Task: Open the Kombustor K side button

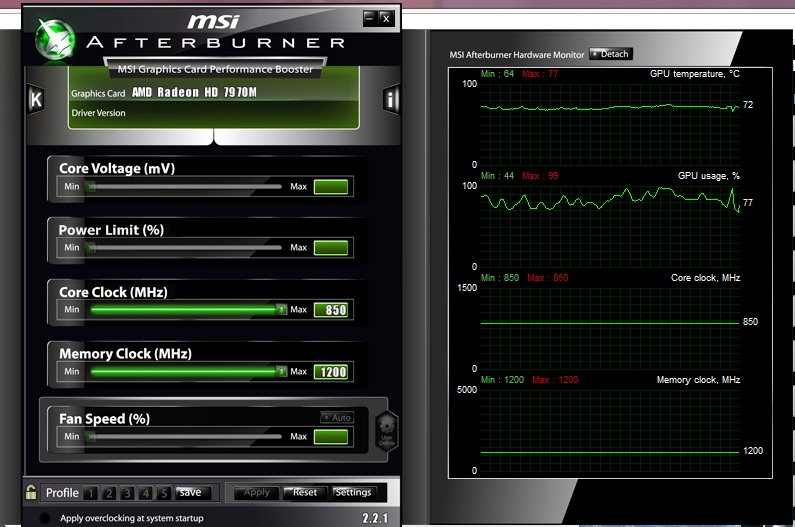Action: (x=36, y=99)
